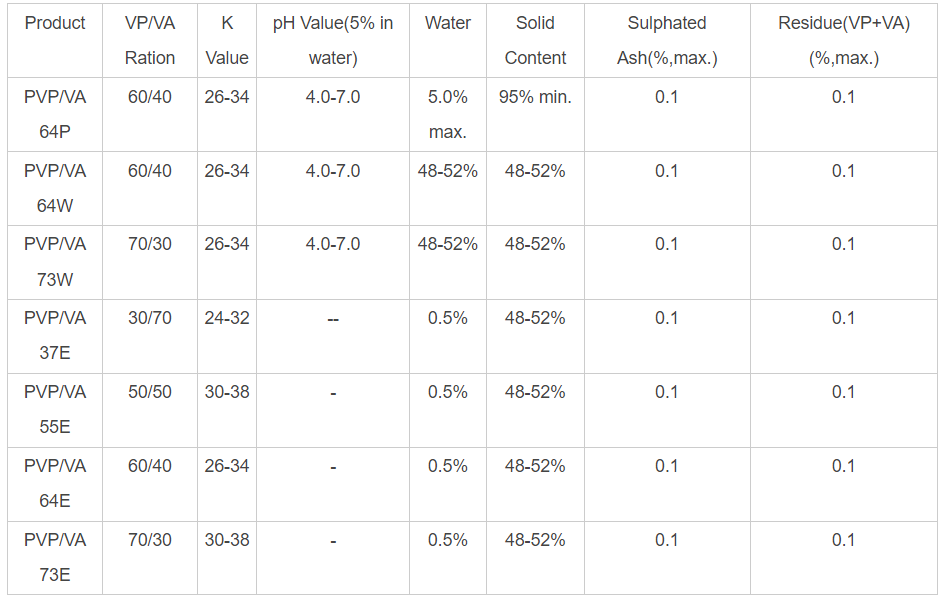Select the Water column header

447,23
